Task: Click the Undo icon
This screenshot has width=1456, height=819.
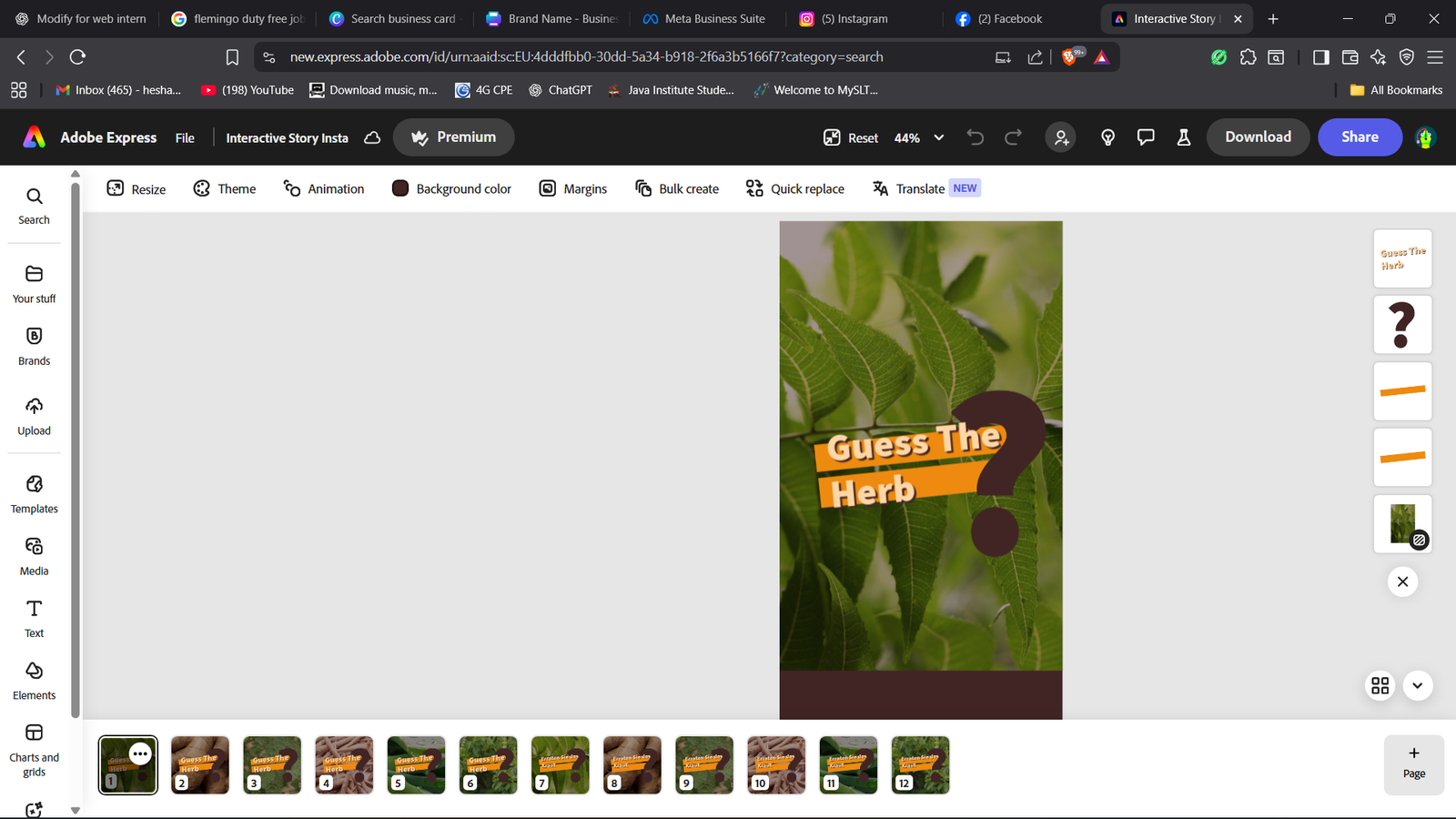Action: click(x=975, y=136)
